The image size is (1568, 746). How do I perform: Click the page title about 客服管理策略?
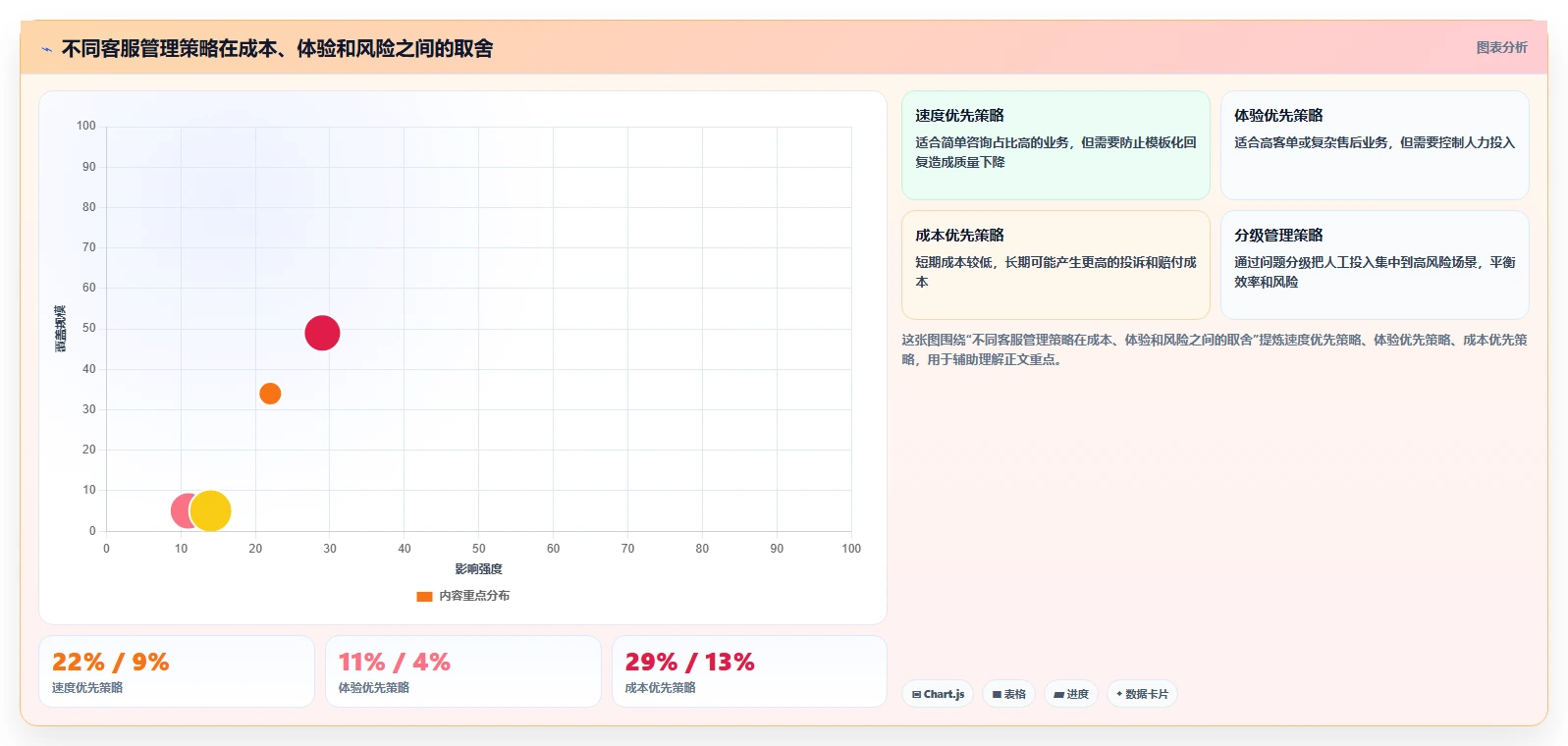click(x=278, y=48)
